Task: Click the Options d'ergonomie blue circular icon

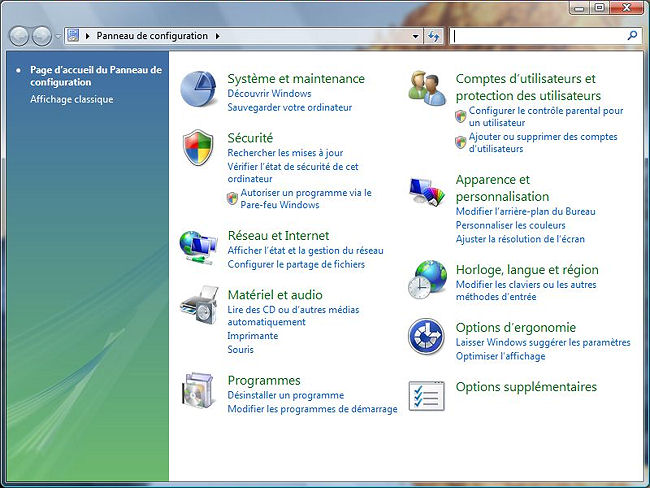Action: click(x=427, y=337)
